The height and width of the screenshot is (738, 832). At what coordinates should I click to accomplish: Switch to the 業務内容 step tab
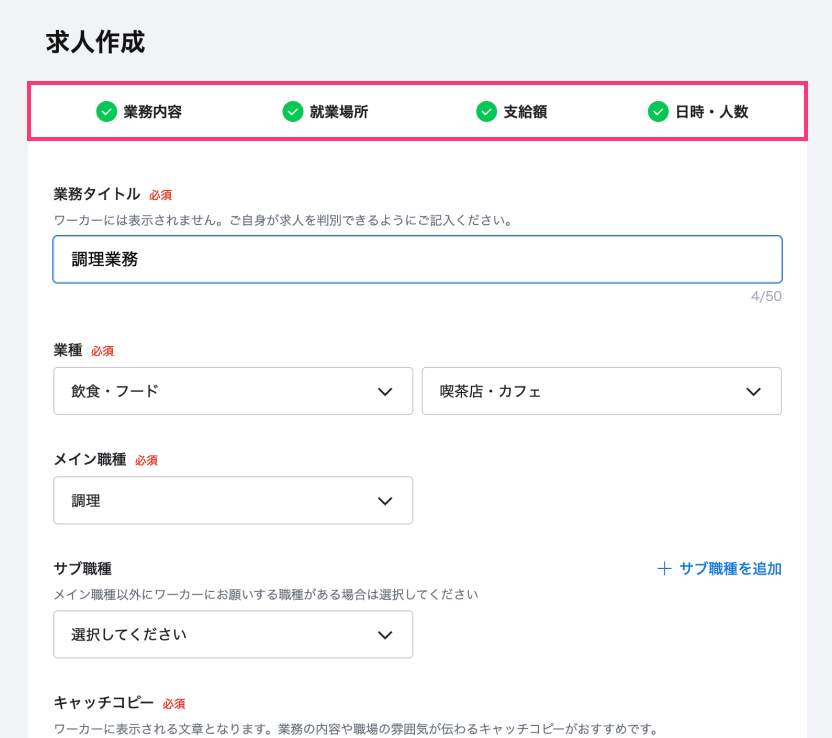coord(152,112)
